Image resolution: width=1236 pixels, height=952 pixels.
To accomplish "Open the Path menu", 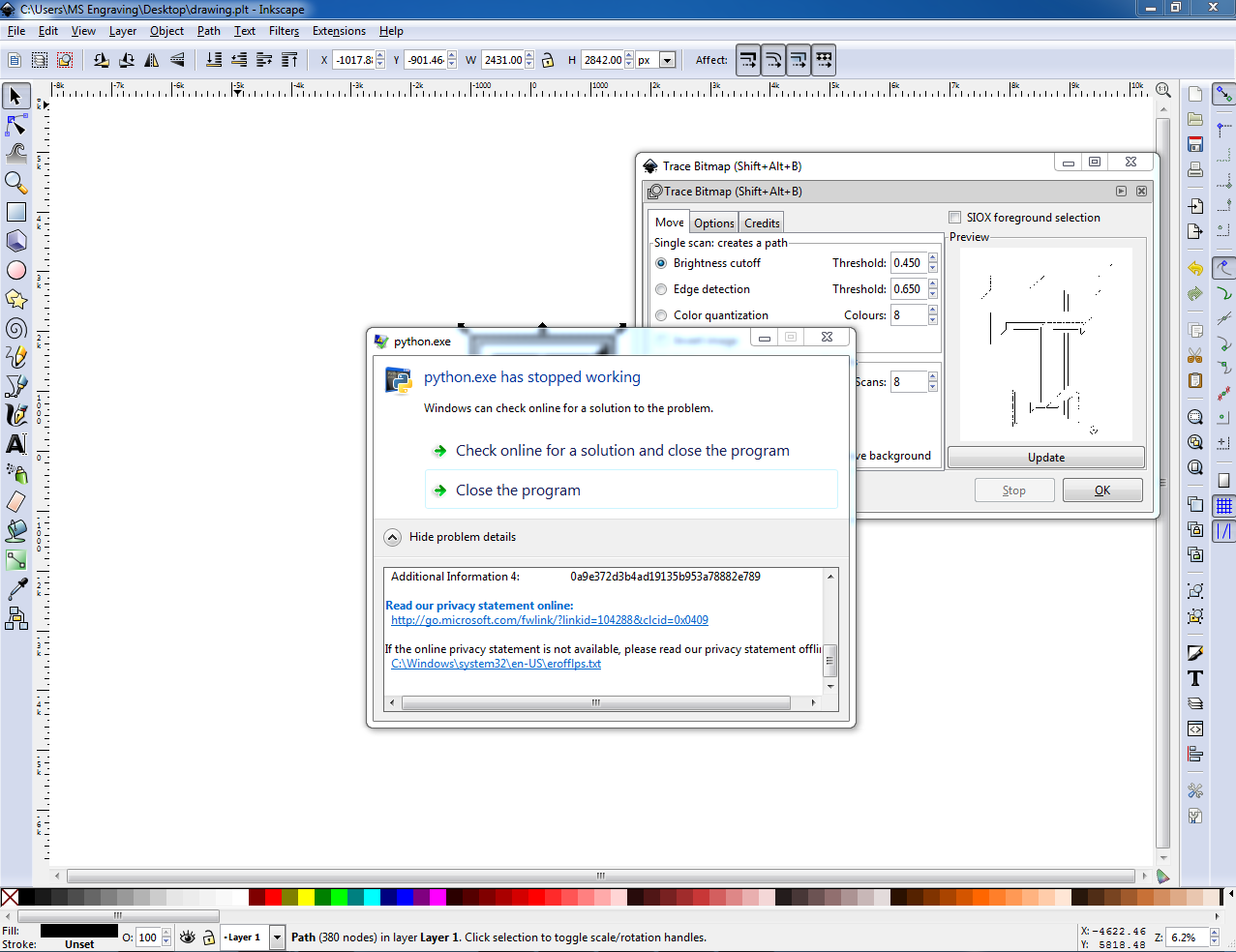I will tap(208, 30).
